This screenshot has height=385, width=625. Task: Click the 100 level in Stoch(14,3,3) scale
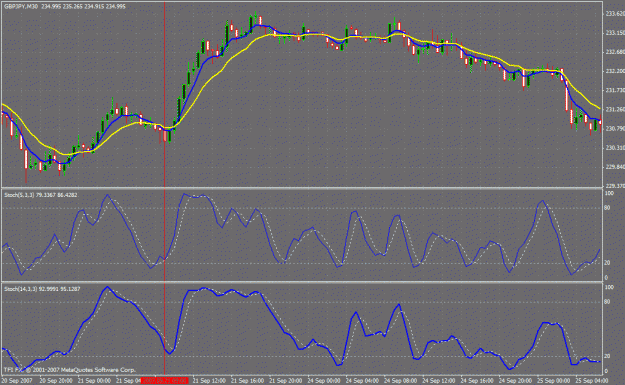coord(609,287)
